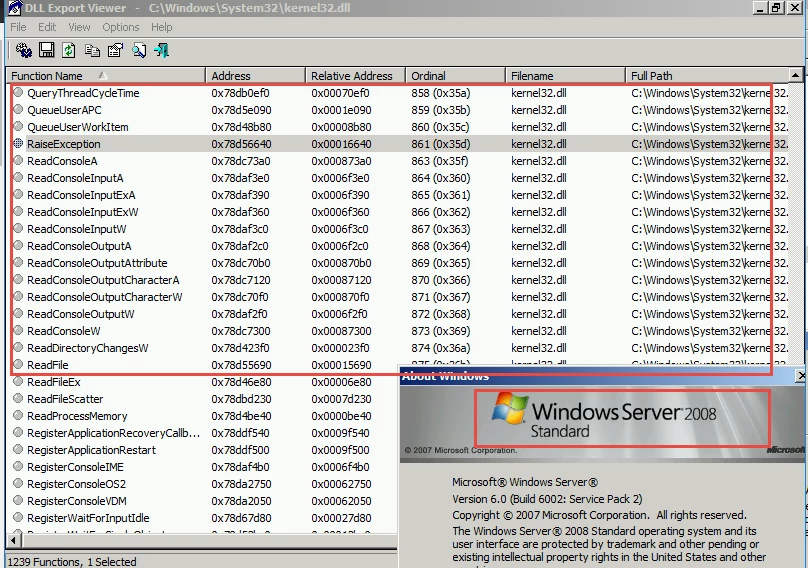
Task: Click address 0x78d4be40 of ReadProcessMemory
Action: (241, 416)
